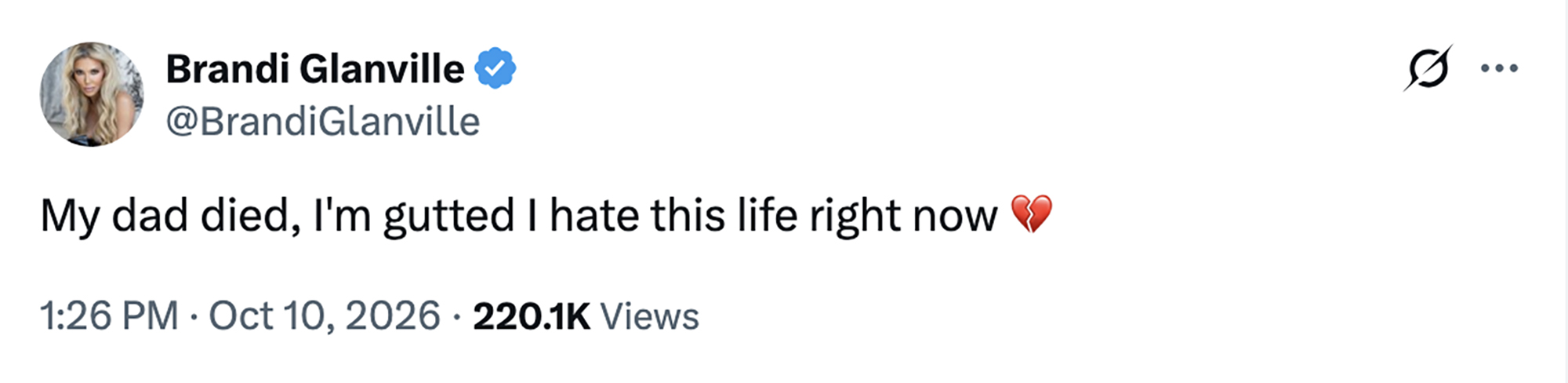1568x383 pixels.
Task: Click the "PM" part of the timestamp
Action: [x=151, y=316]
